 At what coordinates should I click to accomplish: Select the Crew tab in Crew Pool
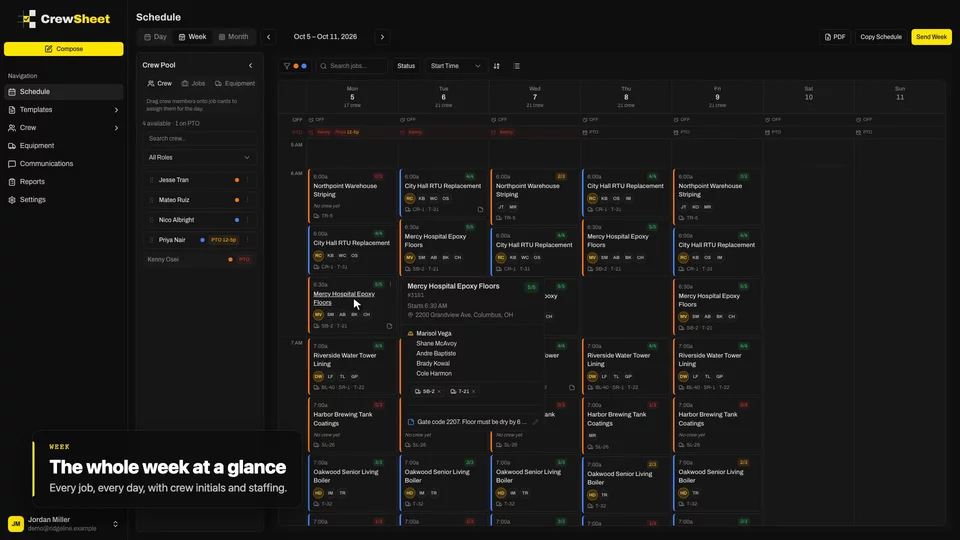tap(160, 83)
